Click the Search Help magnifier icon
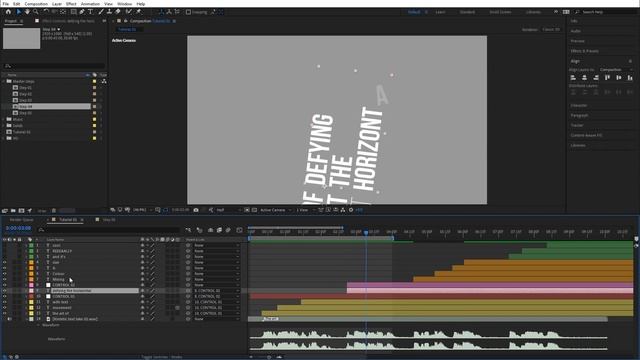This screenshot has height=360, width=640. (x=577, y=12)
